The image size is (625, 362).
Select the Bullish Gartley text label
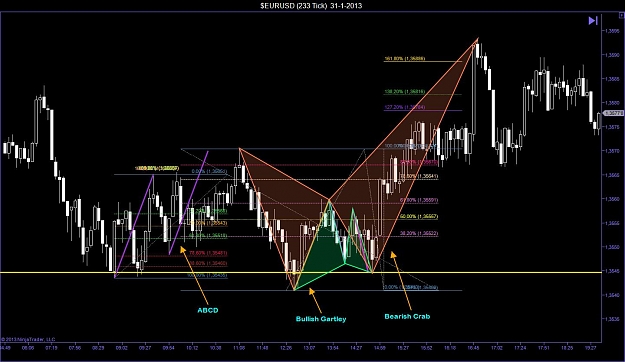[x=321, y=319]
